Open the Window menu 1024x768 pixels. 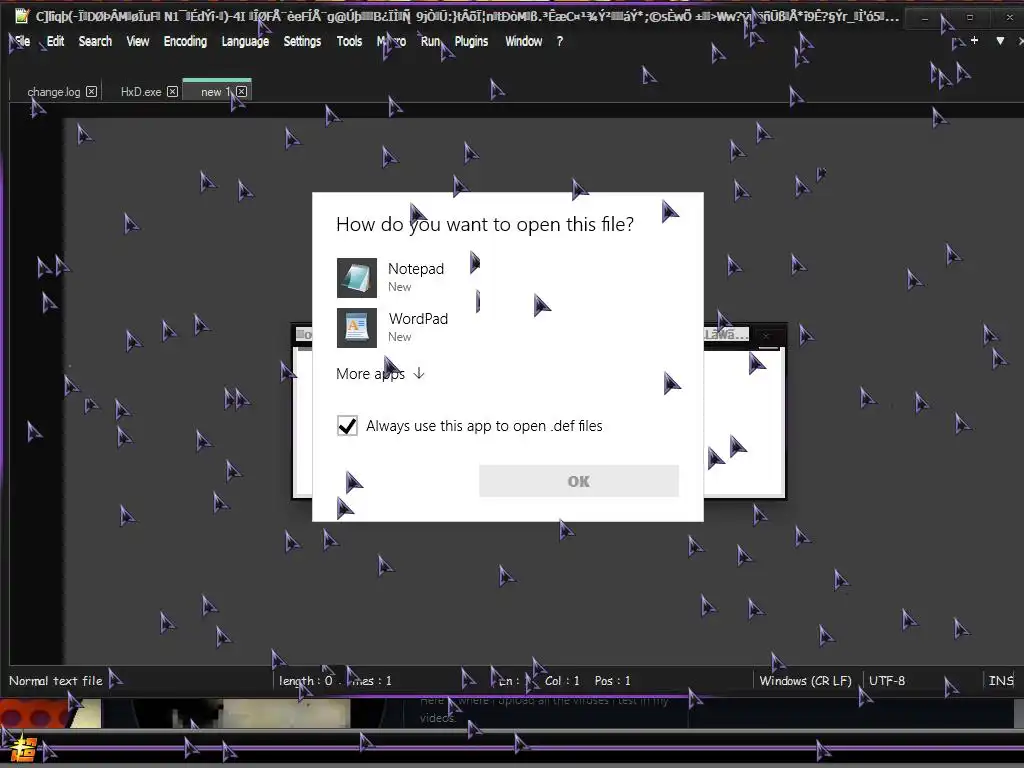[524, 41]
